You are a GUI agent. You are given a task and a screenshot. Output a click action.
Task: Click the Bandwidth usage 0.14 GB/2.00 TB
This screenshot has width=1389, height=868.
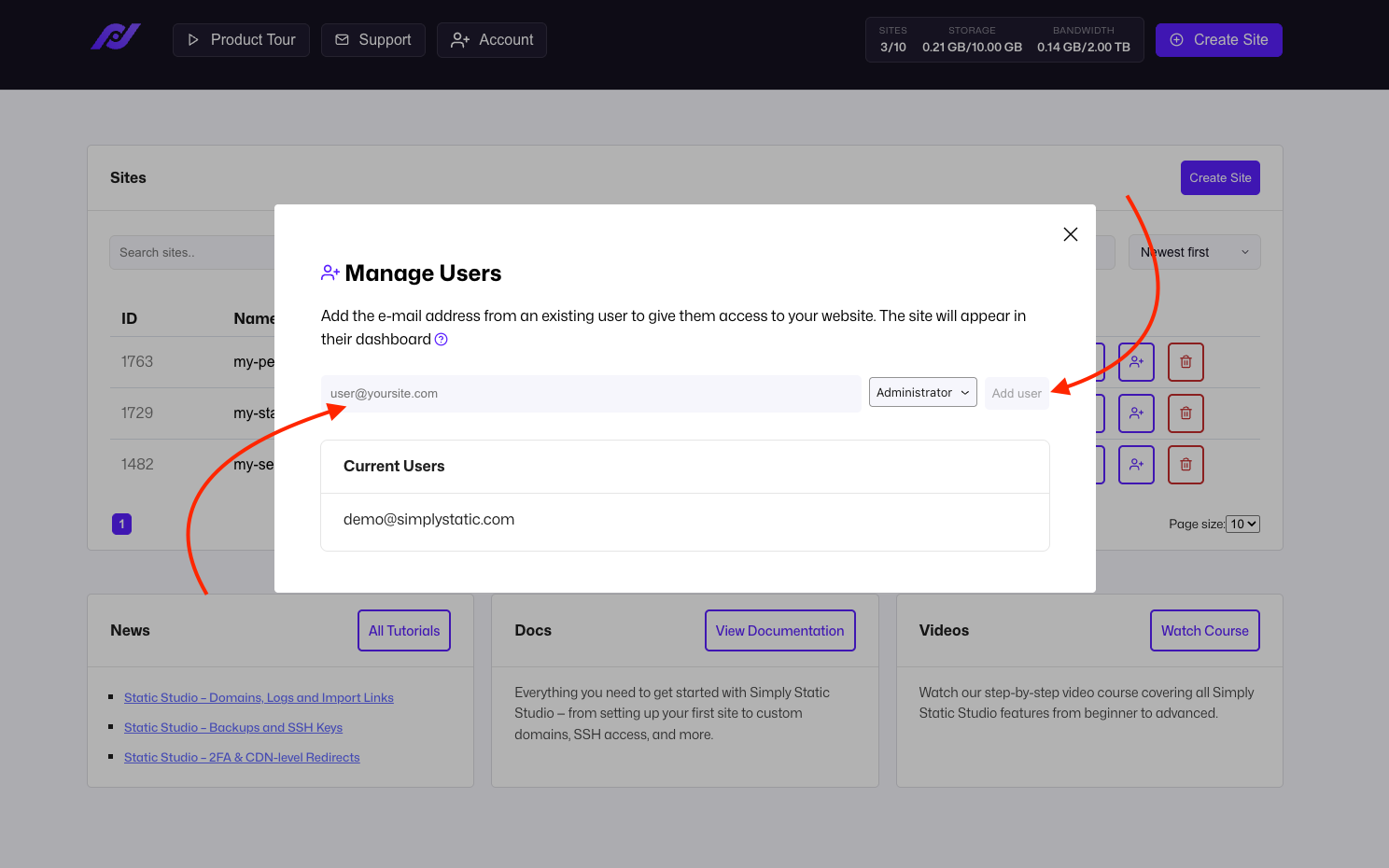click(1084, 40)
